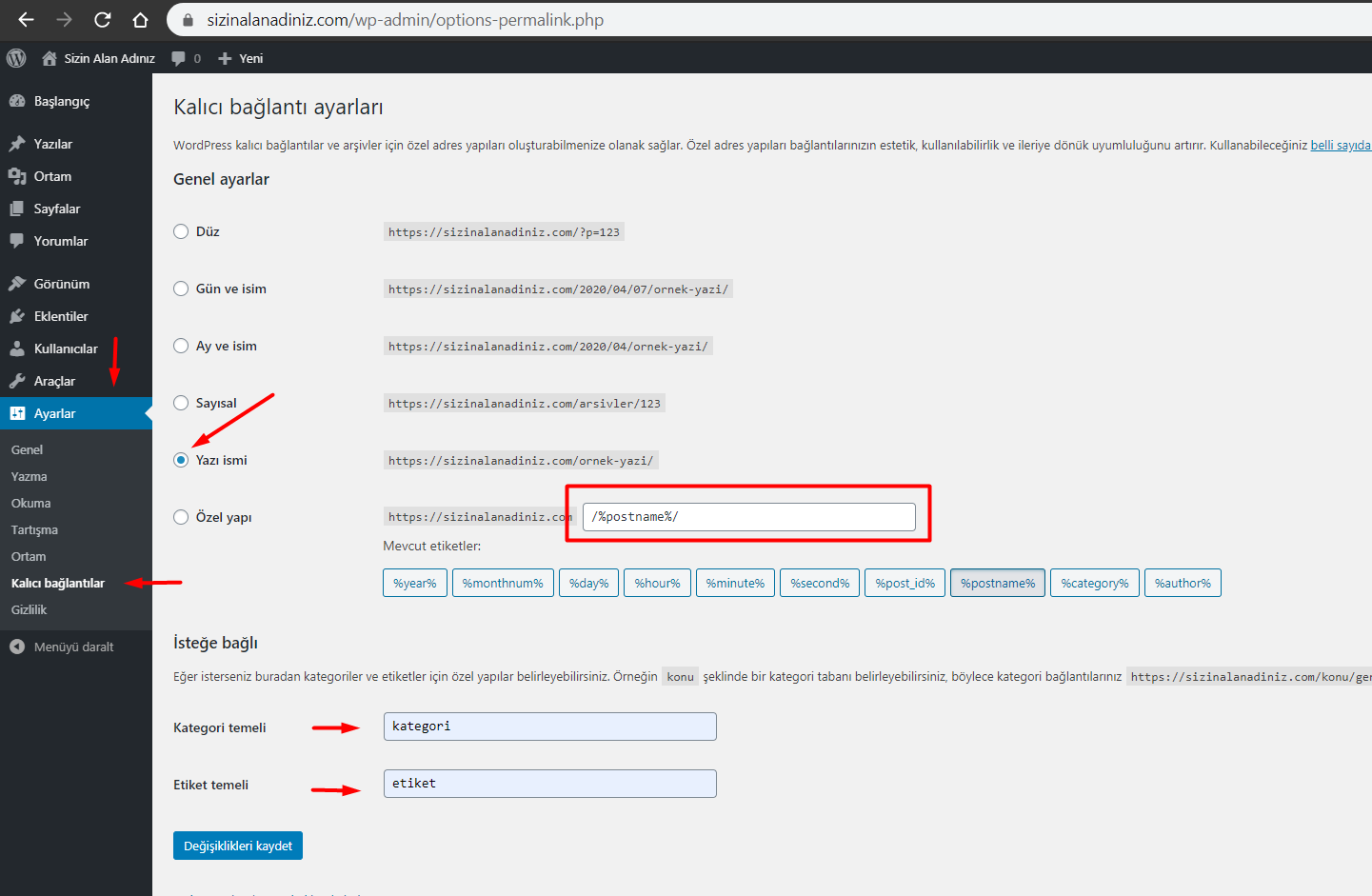Select the Gün ve isim radio option

click(181, 289)
